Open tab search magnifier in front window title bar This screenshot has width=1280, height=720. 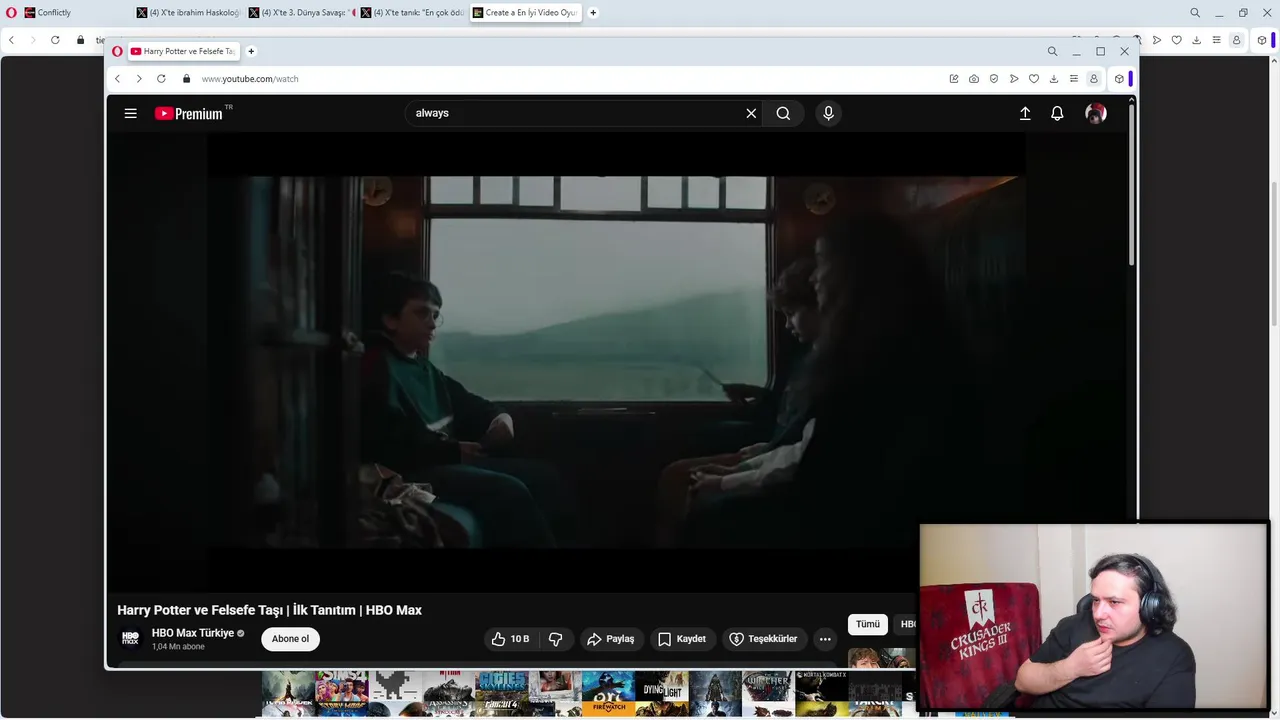click(x=1052, y=51)
